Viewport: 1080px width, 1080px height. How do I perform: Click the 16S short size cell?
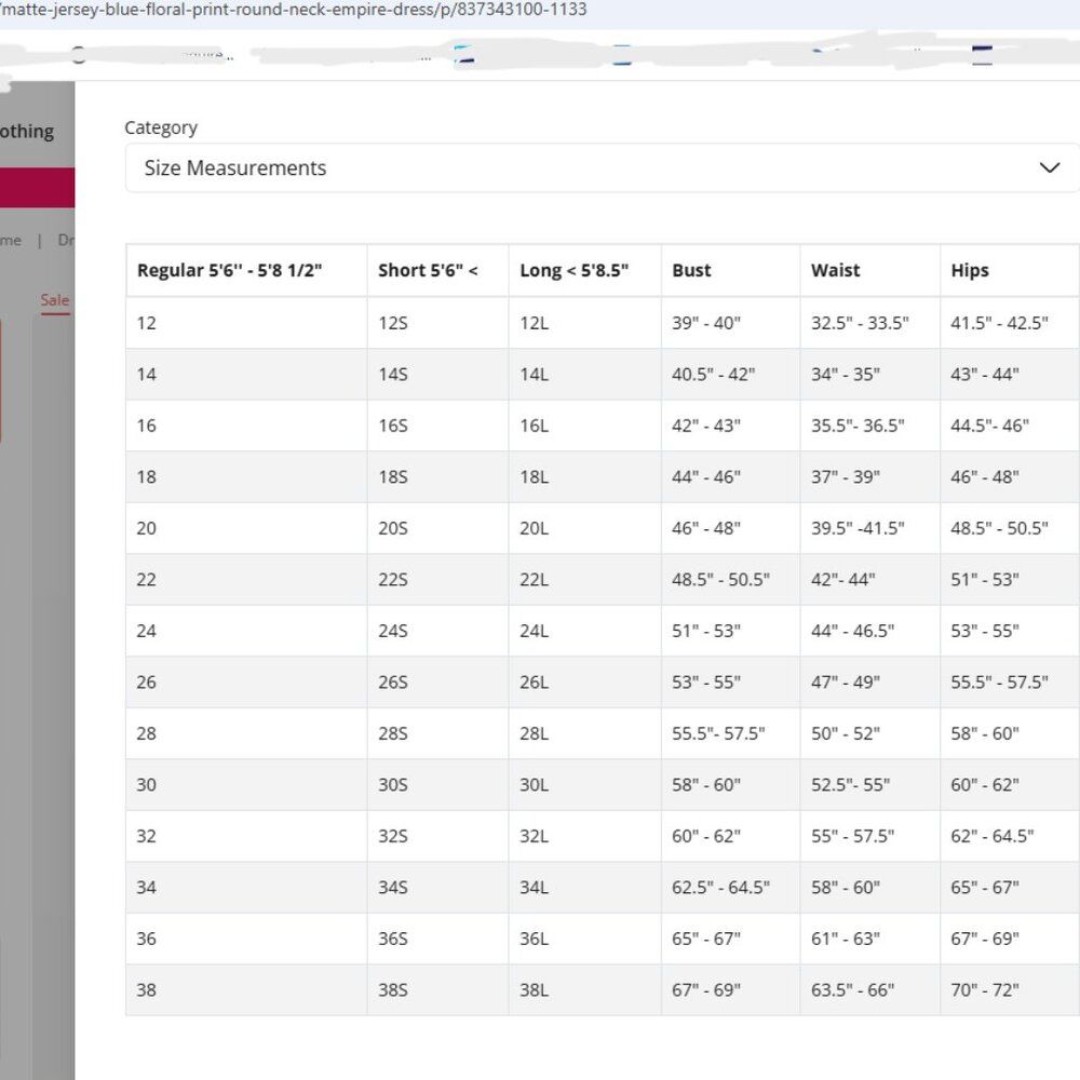[x=393, y=426]
